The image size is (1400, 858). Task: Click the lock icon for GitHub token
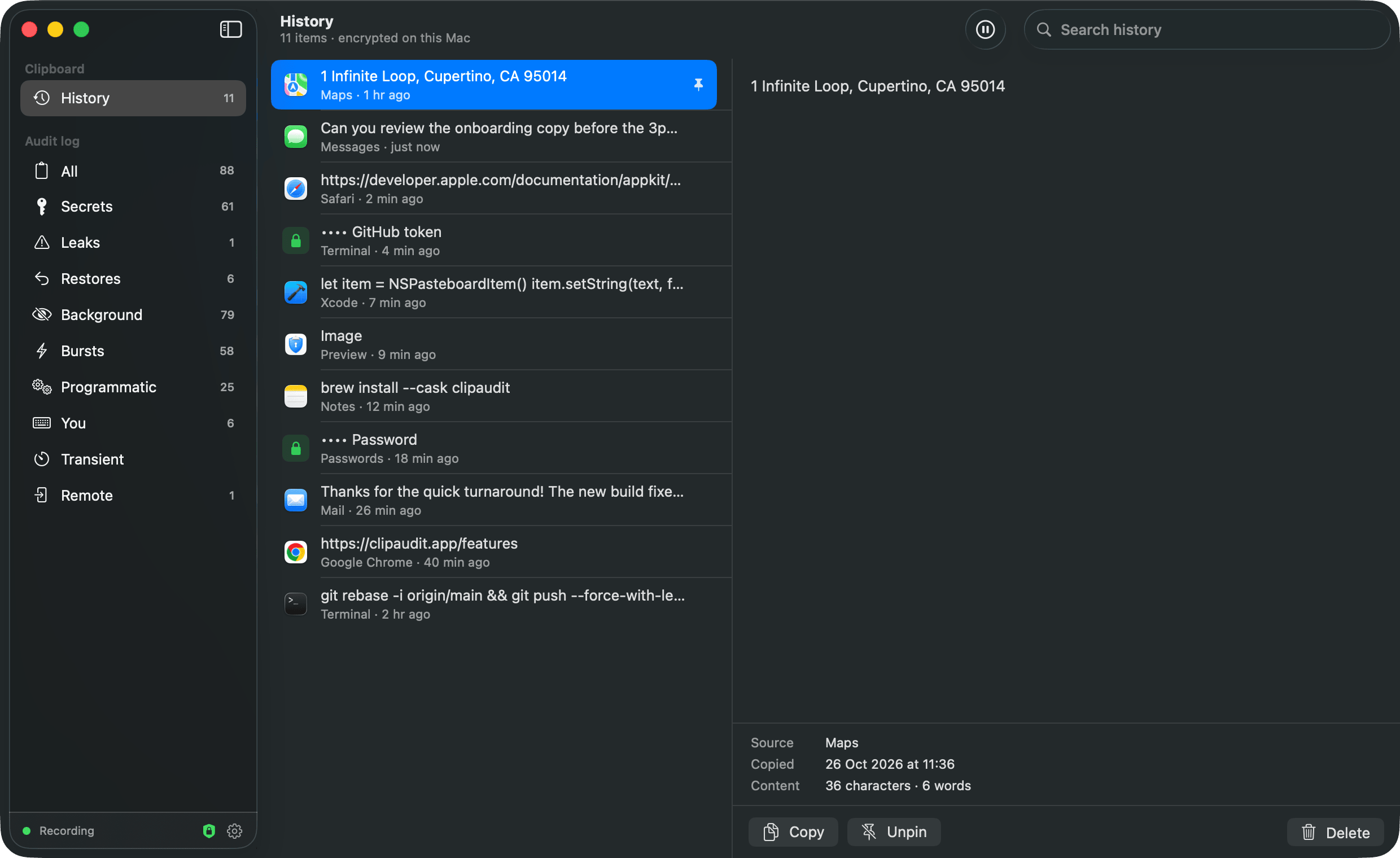(x=295, y=241)
